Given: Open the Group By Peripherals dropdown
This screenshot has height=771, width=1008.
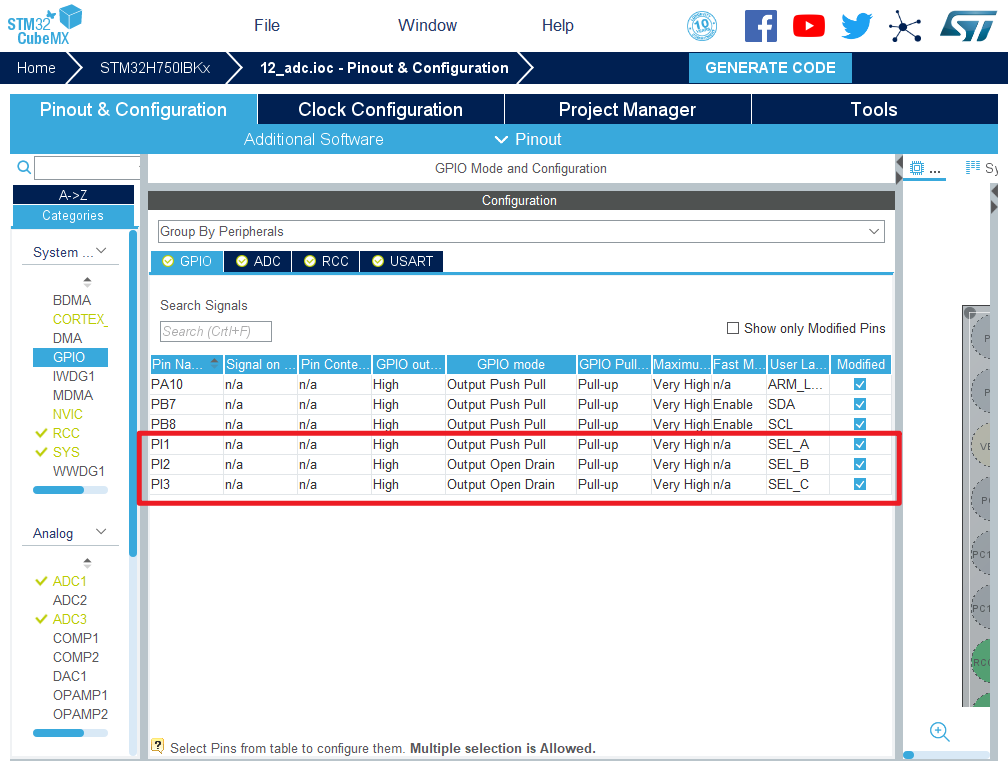Looking at the screenshot, I should (x=520, y=231).
